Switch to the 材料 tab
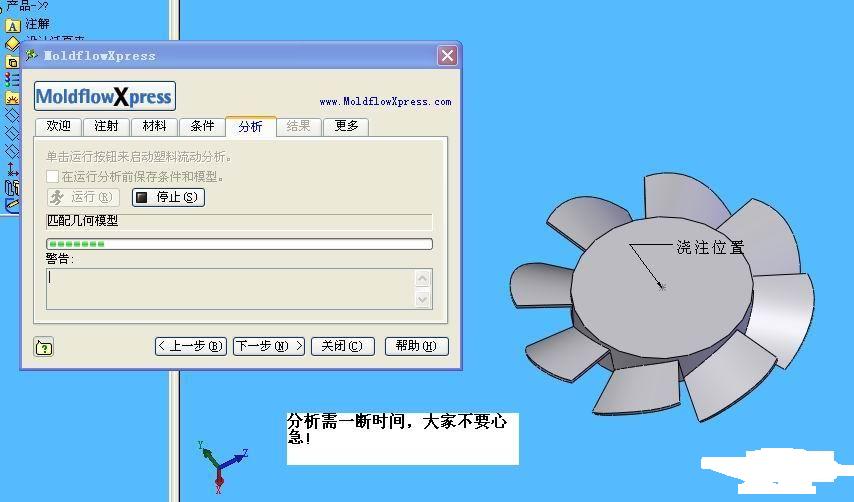The image size is (854, 502). click(154, 126)
